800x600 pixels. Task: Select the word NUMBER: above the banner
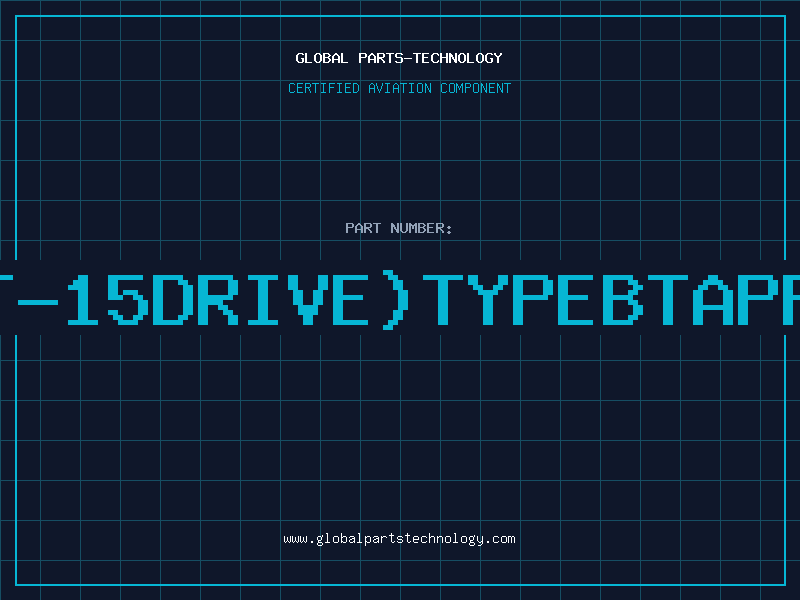coord(421,228)
